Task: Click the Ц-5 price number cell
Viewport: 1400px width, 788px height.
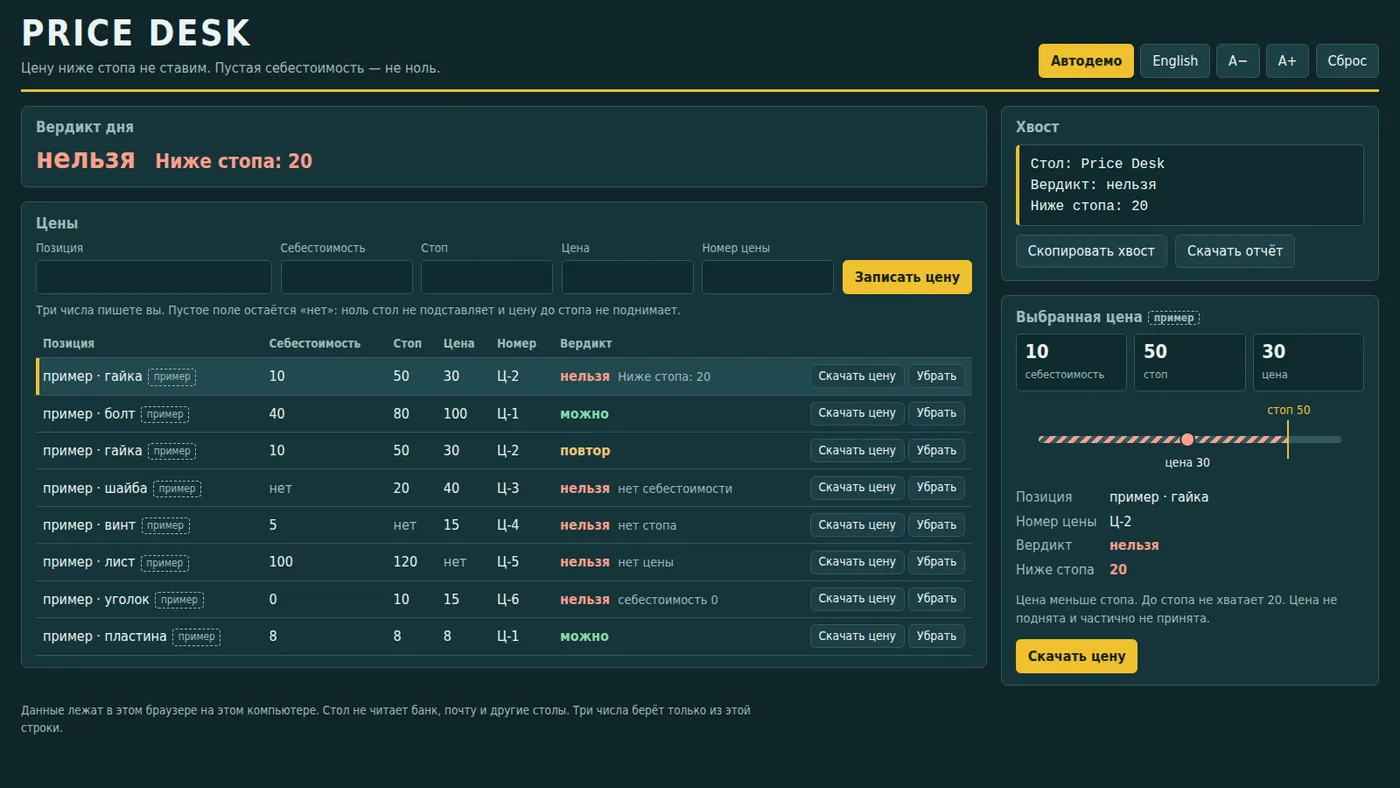Action: [x=508, y=562]
